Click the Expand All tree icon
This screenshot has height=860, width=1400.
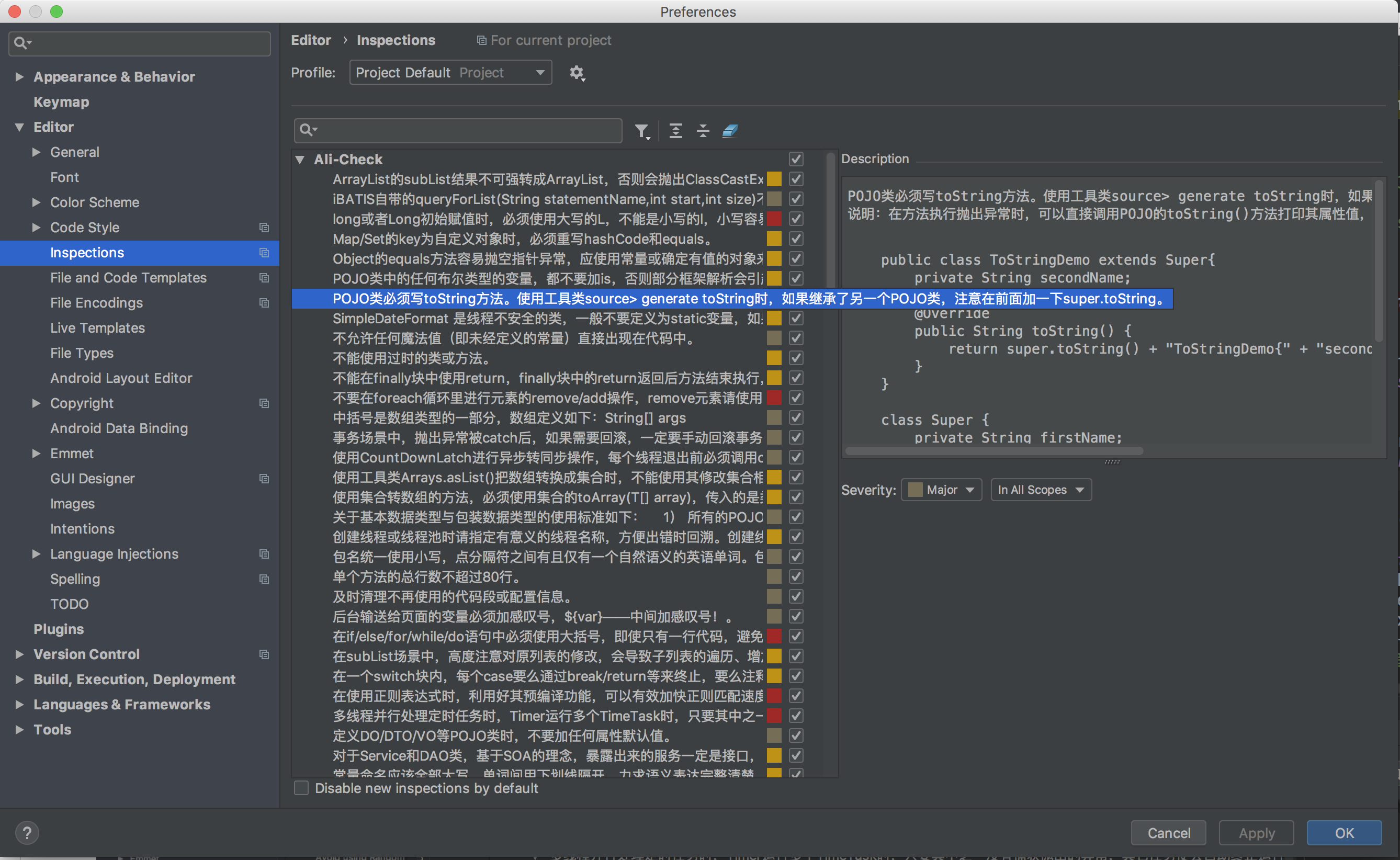click(675, 131)
